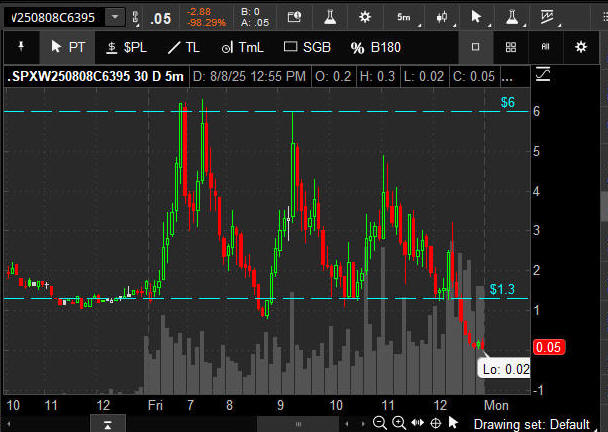The width and height of the screenshot is (608, 432).
Task: Open the chart style candlestick menu
Action: [x=442, y=17]
